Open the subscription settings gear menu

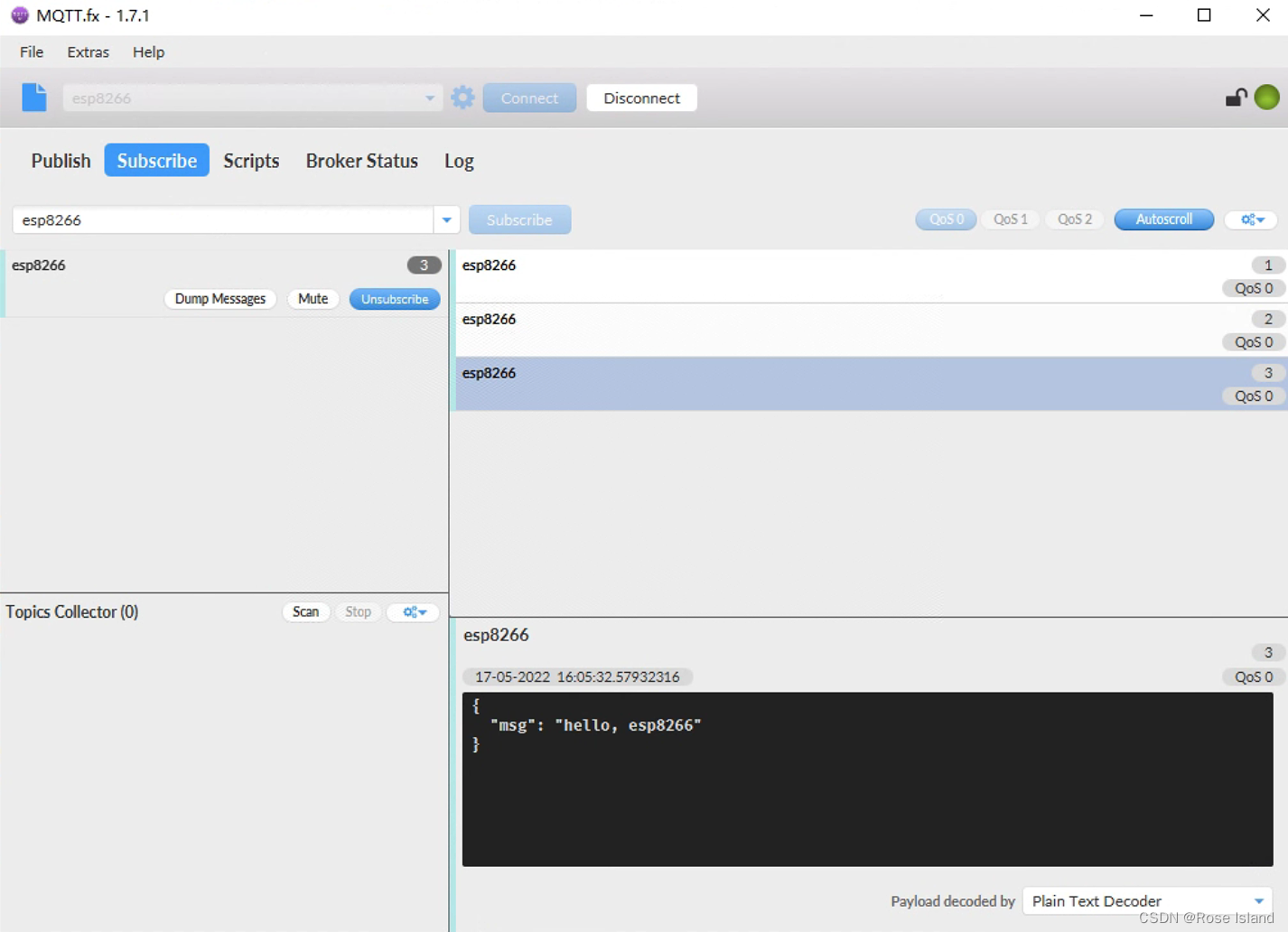(x=1250, y=219)
